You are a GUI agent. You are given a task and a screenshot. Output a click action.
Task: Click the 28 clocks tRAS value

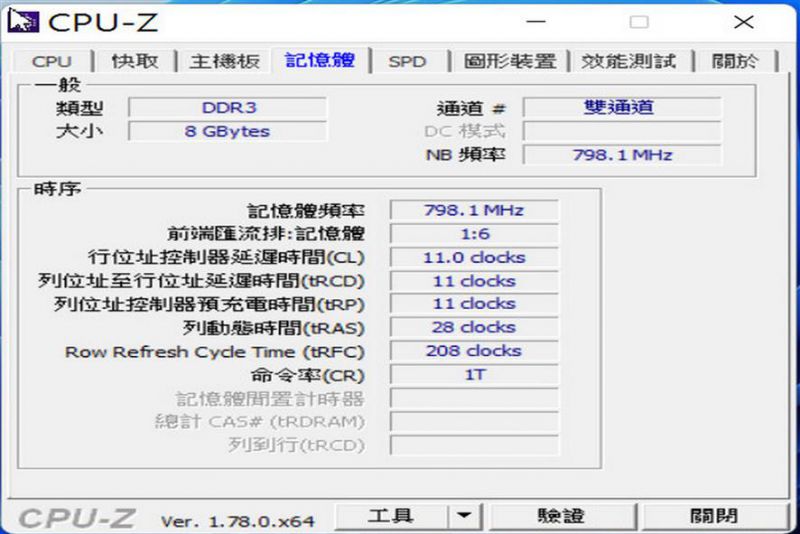474,327
